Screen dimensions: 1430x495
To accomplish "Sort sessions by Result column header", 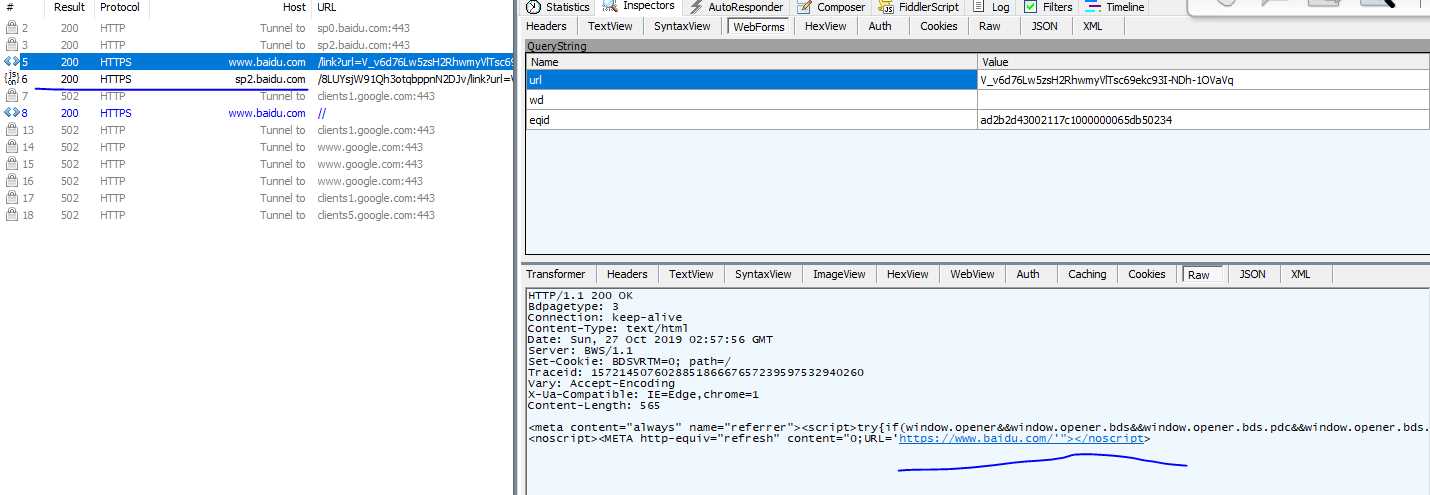I will coord(70,7).
